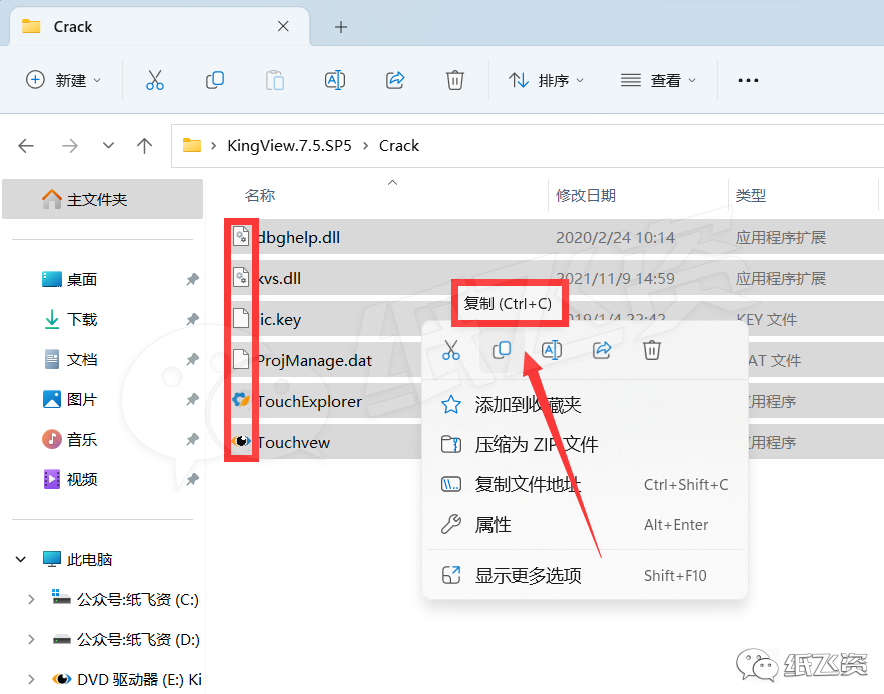Viewport: 884px width, 694px height.
Task: Click the Cut icon in the context menu
Action: [451, 350]
